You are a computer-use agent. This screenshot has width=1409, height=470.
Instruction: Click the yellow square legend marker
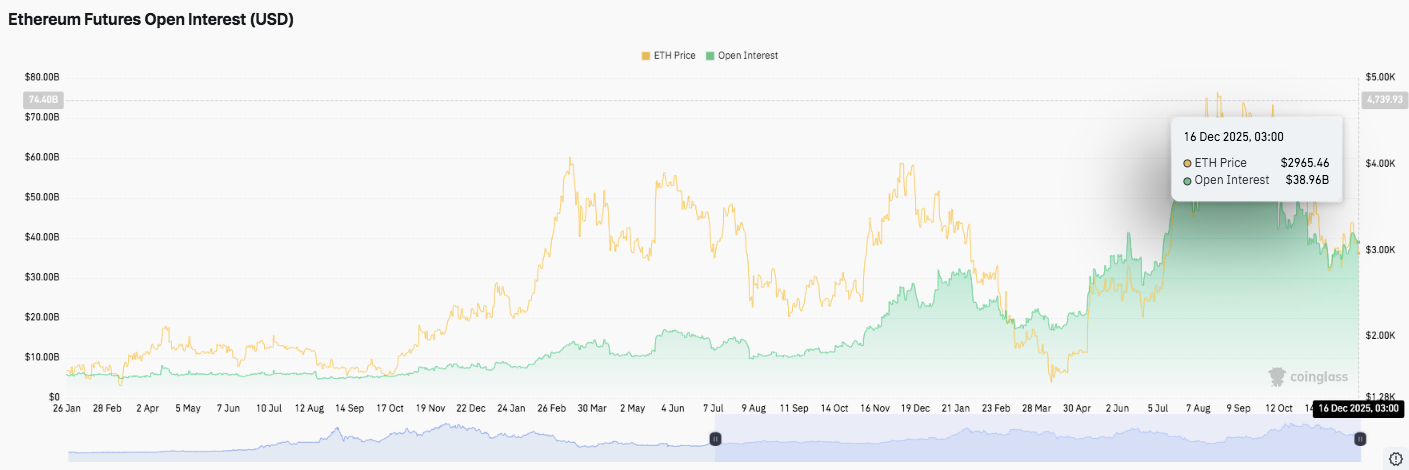coord(645,56)
